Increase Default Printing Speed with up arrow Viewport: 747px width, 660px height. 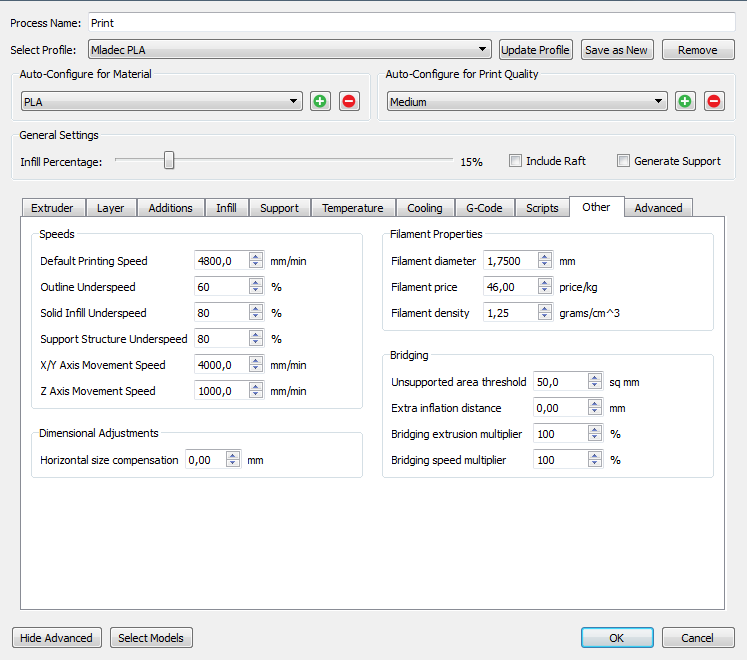(x=256, y=257)
